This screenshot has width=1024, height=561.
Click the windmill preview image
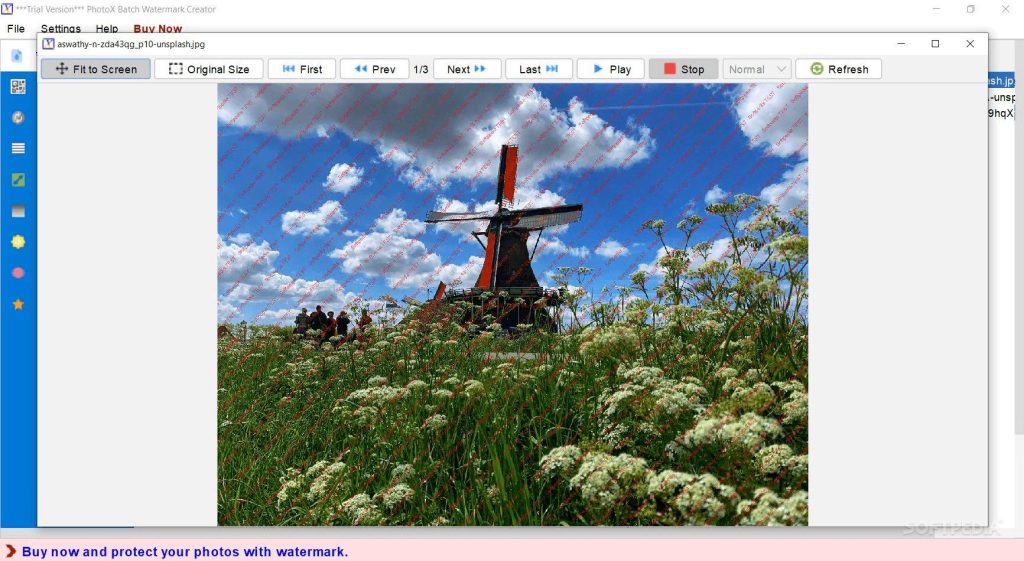pyautogui.click(x=513, y=304)
